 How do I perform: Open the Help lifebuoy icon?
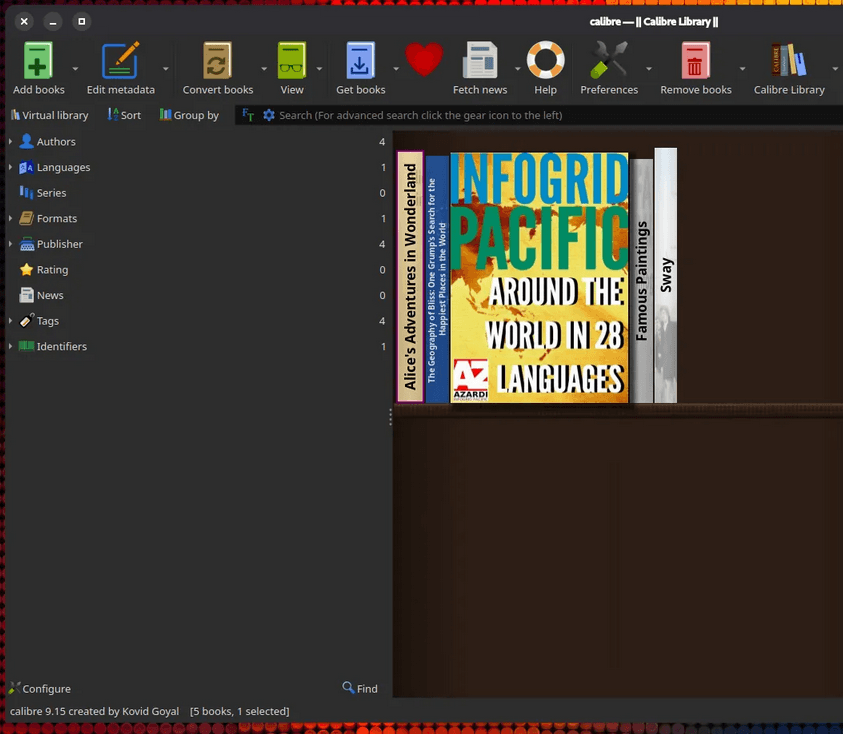[545, 60]
